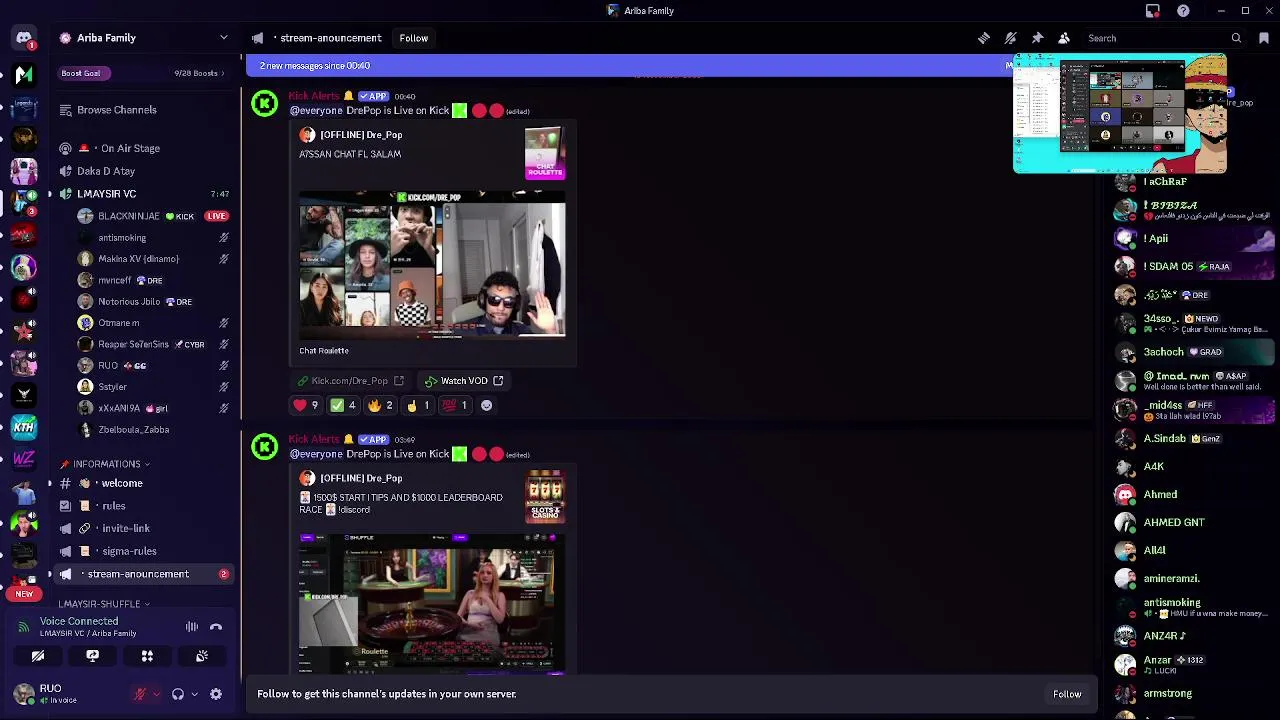Open output device options arrow beside headphones
The height and width of the screenshot is (720, 1280).
(x=194, y=694)
